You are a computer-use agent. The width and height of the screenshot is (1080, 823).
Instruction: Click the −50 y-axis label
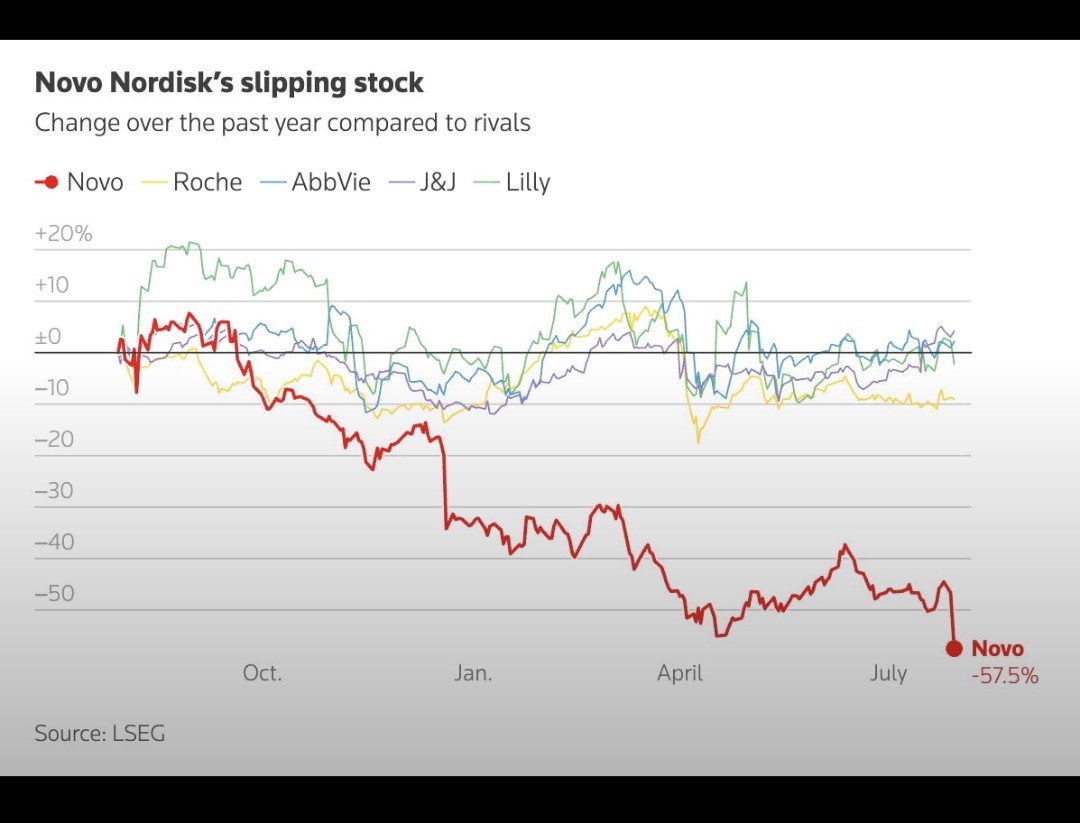pyautogui.click(x=55, y=593)
